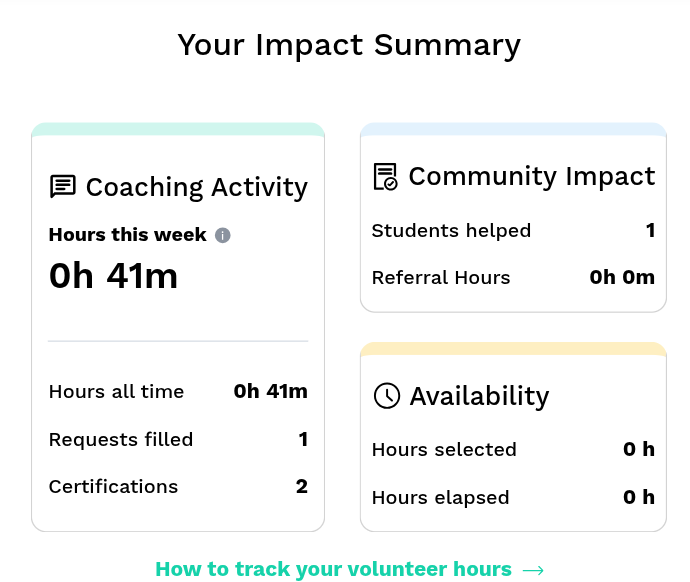Click the info icon beside Hours this week
Viewport: 690px width, 582px height.
[223, 235]
